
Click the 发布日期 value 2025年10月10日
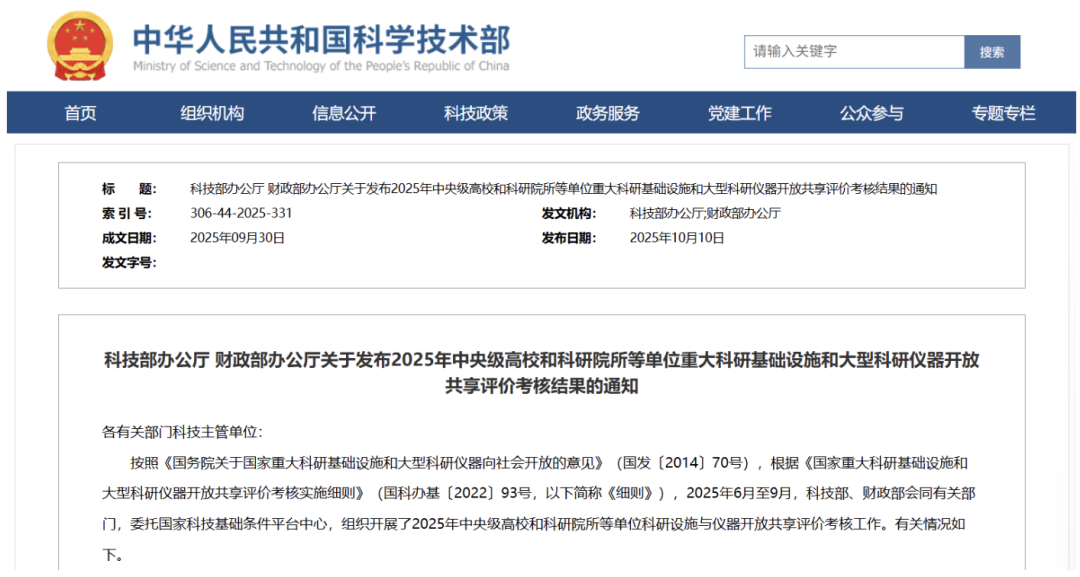tap(677, 238)
